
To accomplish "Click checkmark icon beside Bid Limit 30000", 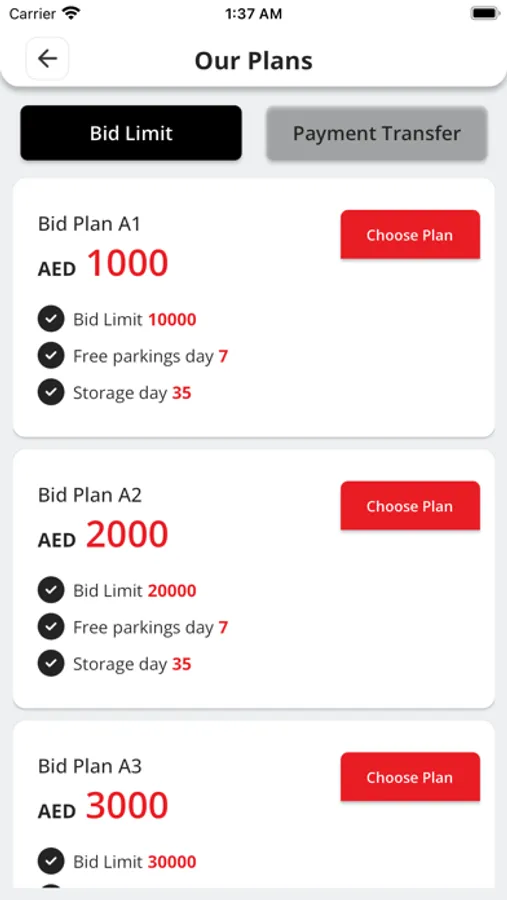I will (51, 862).
